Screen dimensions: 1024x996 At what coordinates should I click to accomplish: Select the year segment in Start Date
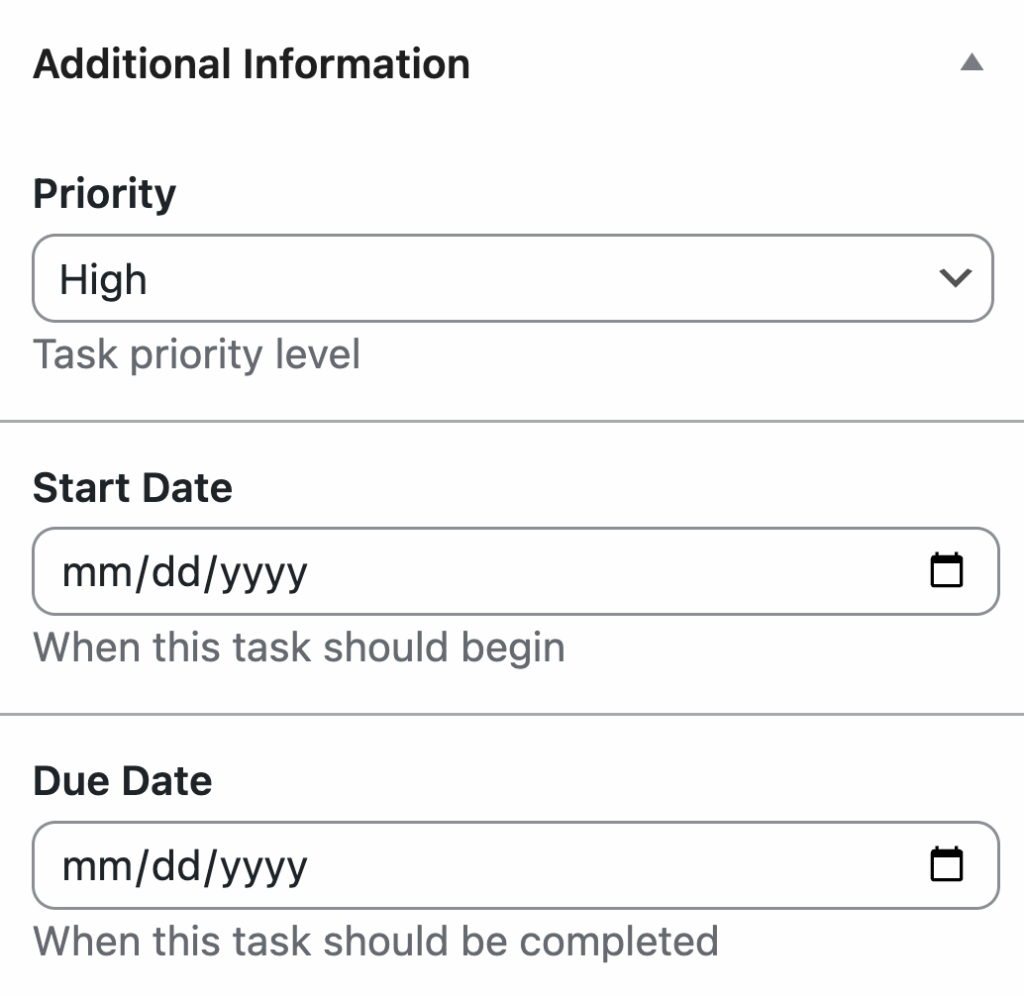point(264,572)
